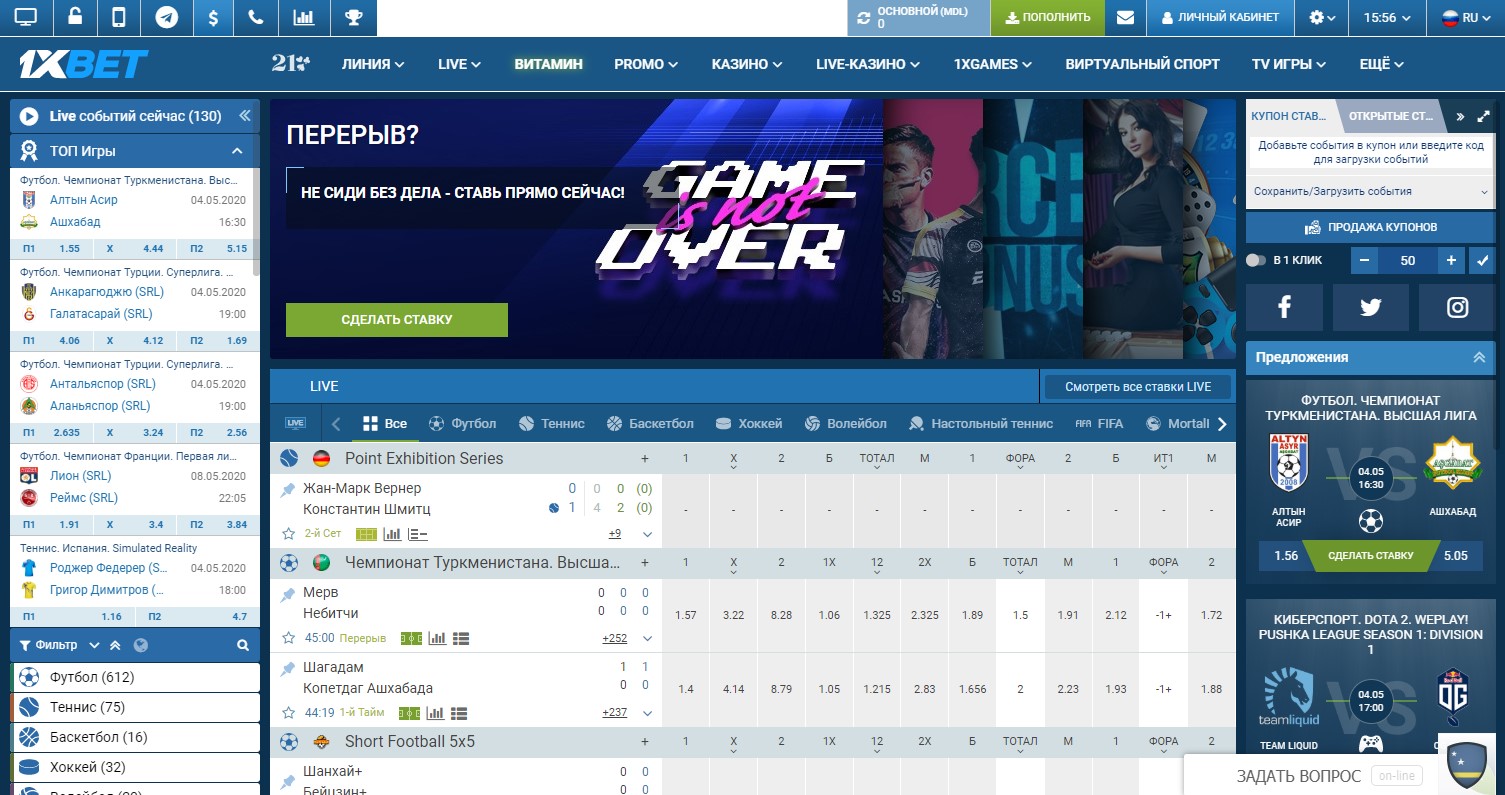Pin the Шагадам vs Копетдаг match

click(288, 669)
